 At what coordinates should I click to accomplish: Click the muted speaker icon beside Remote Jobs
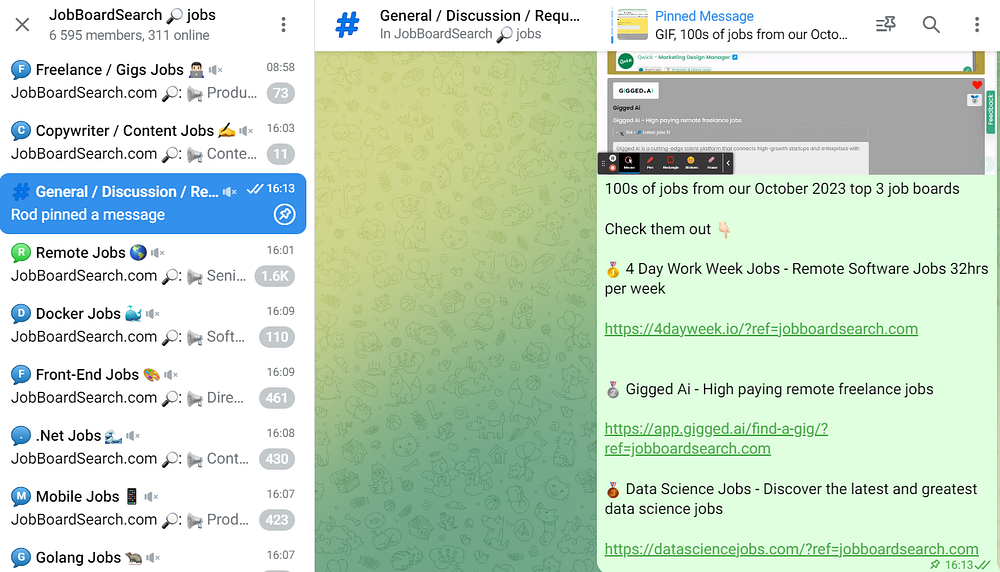(158, 253)
